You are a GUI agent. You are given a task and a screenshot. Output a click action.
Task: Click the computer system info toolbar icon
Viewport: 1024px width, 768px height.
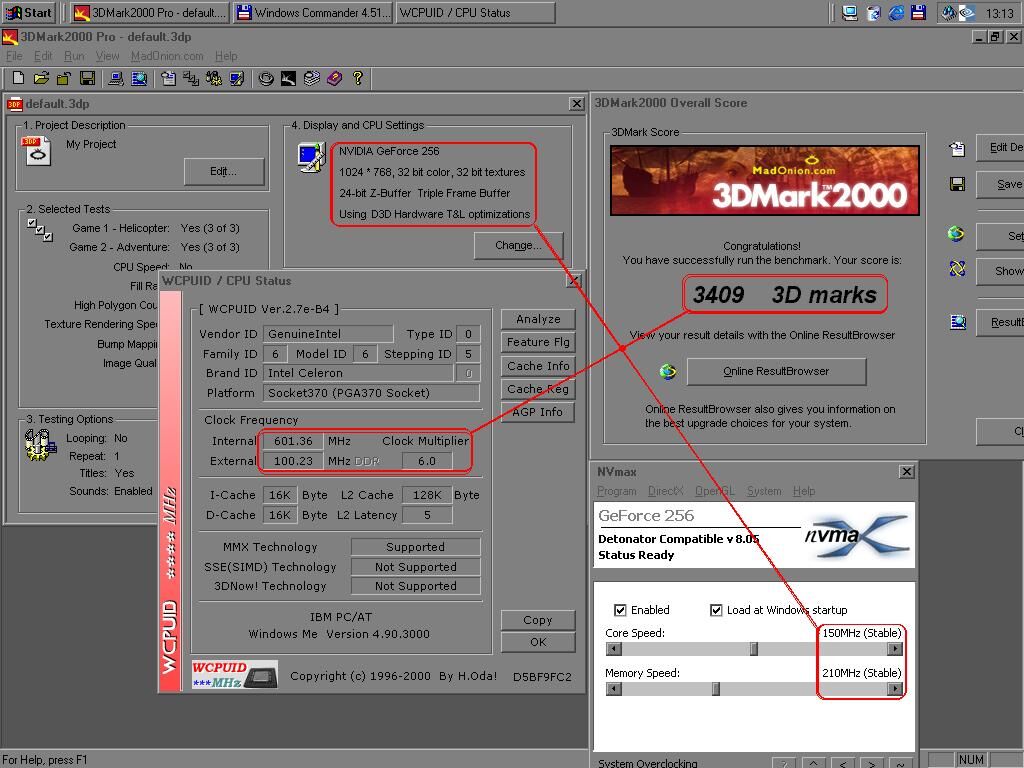(x=116, y=78)
